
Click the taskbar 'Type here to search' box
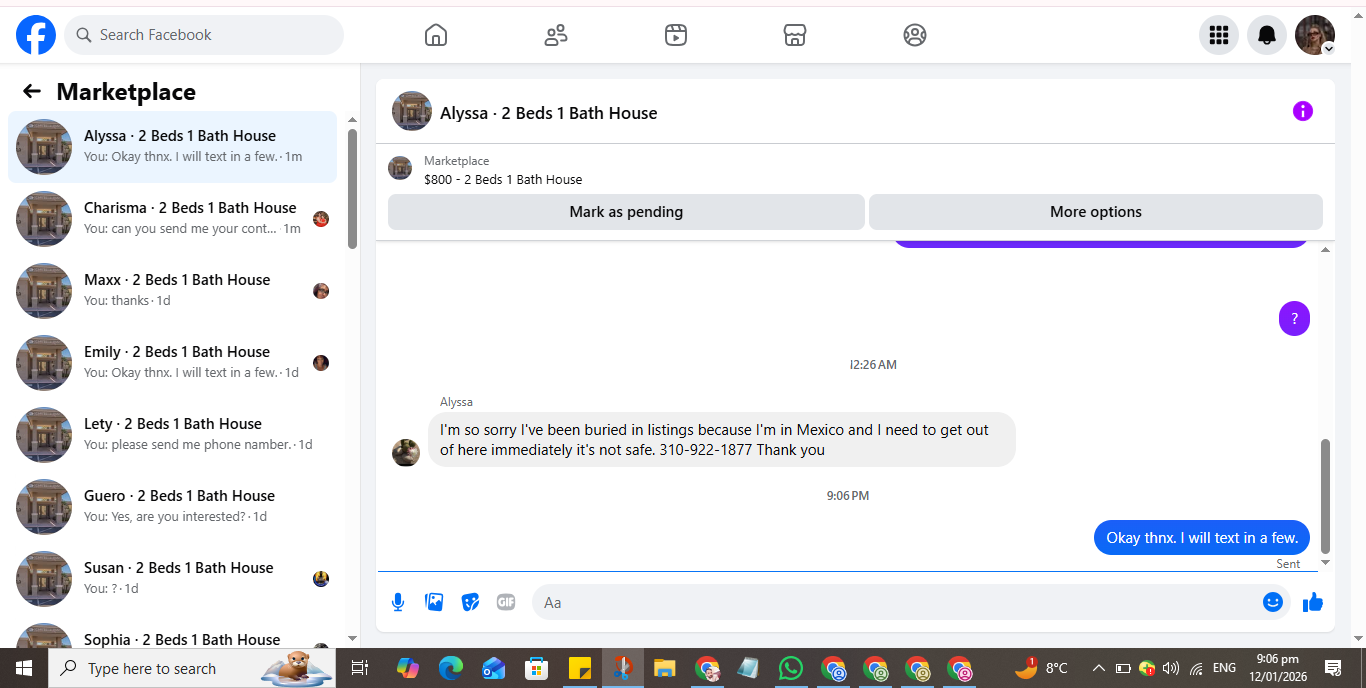click(192, 668)
